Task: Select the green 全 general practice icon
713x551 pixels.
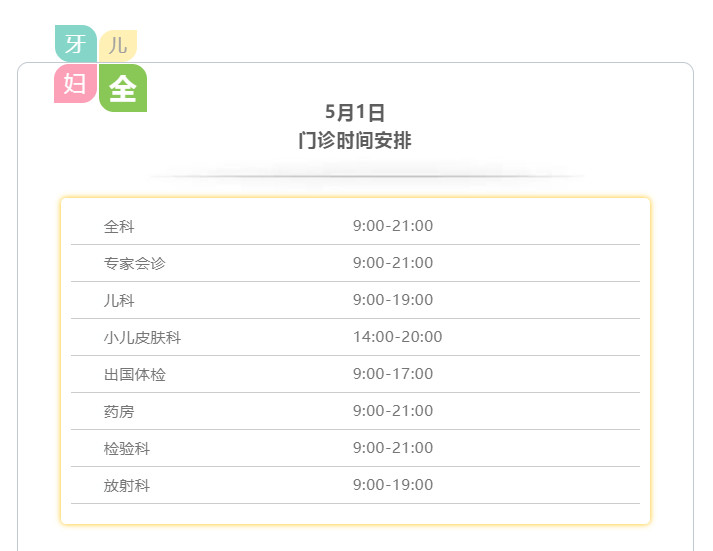Action: [x=123, y=88]
